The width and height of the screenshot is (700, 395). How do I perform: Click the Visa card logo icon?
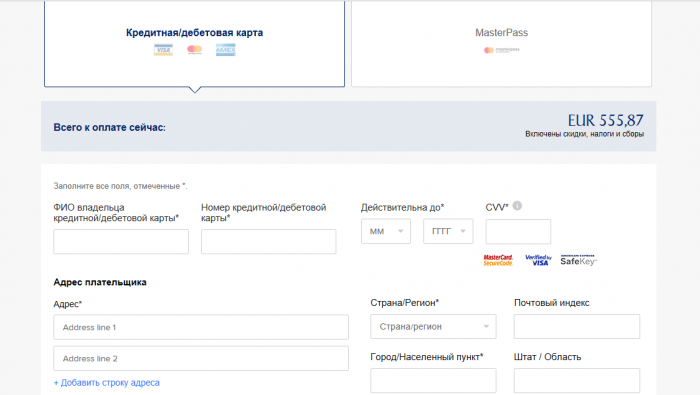point(163,50)
